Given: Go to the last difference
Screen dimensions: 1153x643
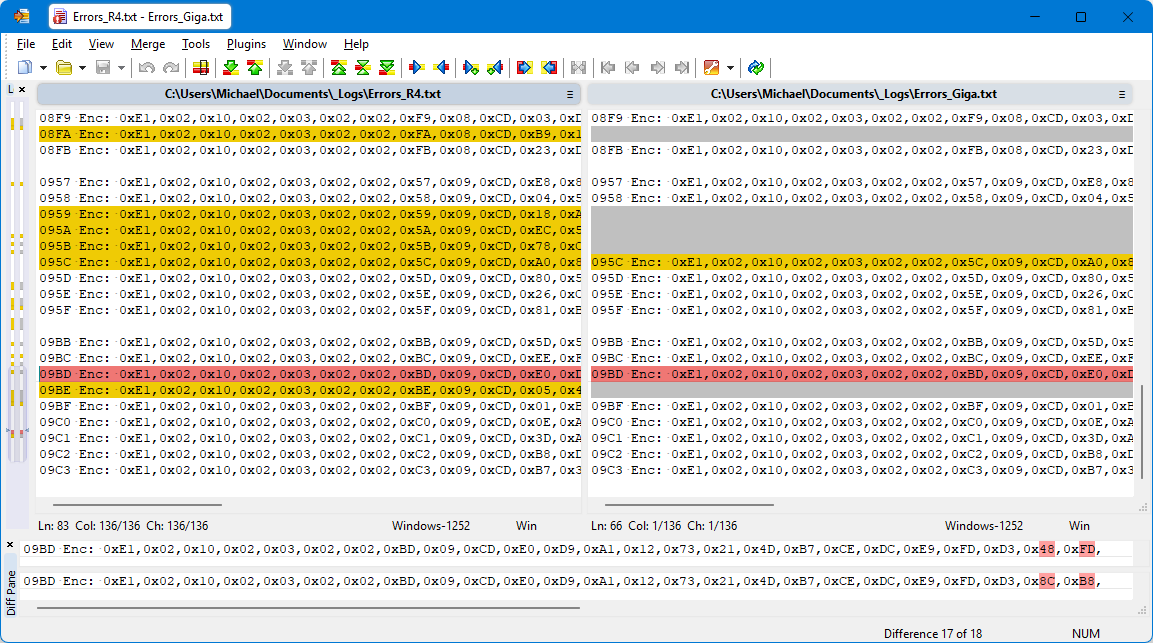Looking at the screenshot, I should click(387, 68).
